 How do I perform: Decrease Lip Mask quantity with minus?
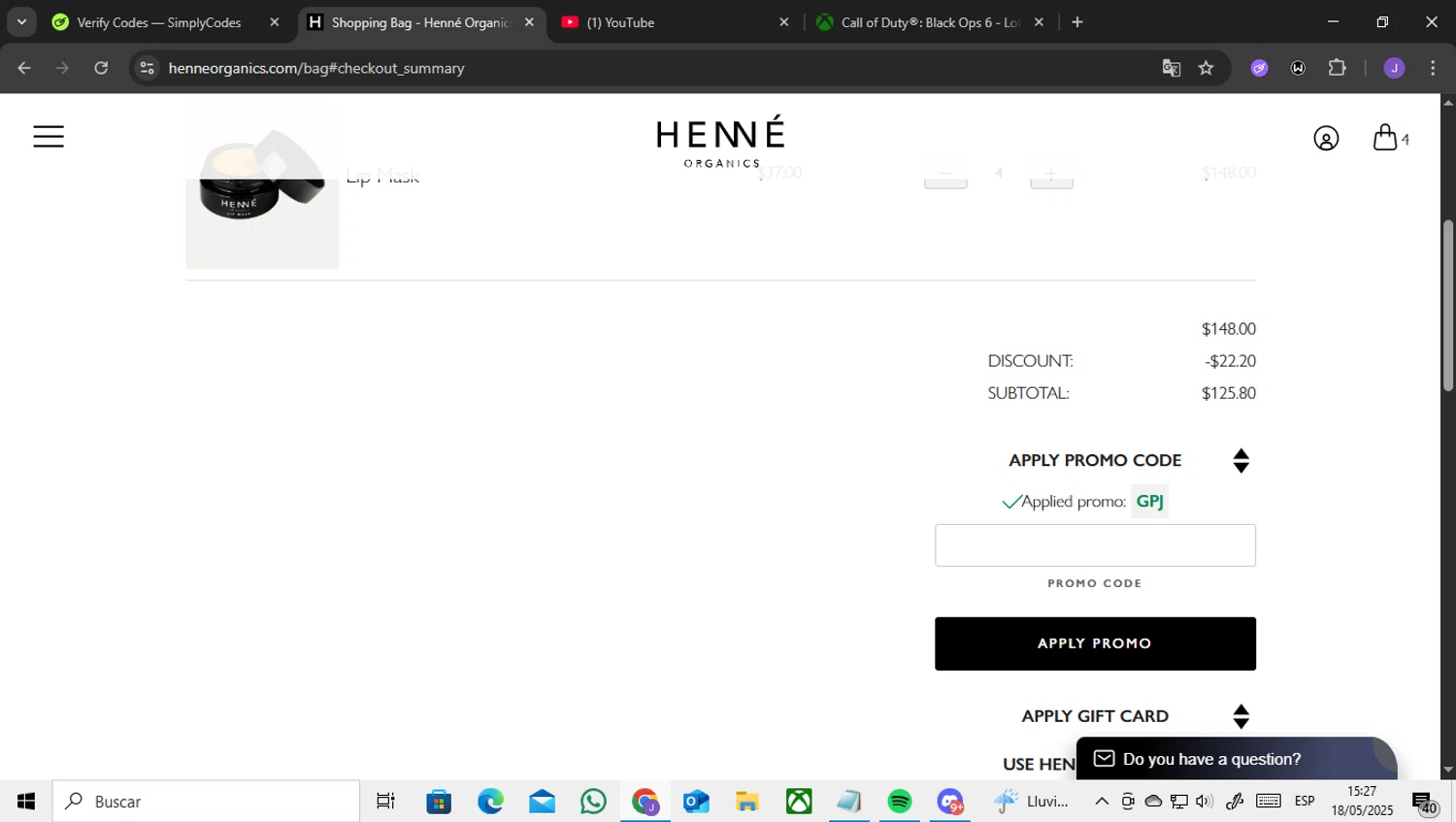(945, 175)
